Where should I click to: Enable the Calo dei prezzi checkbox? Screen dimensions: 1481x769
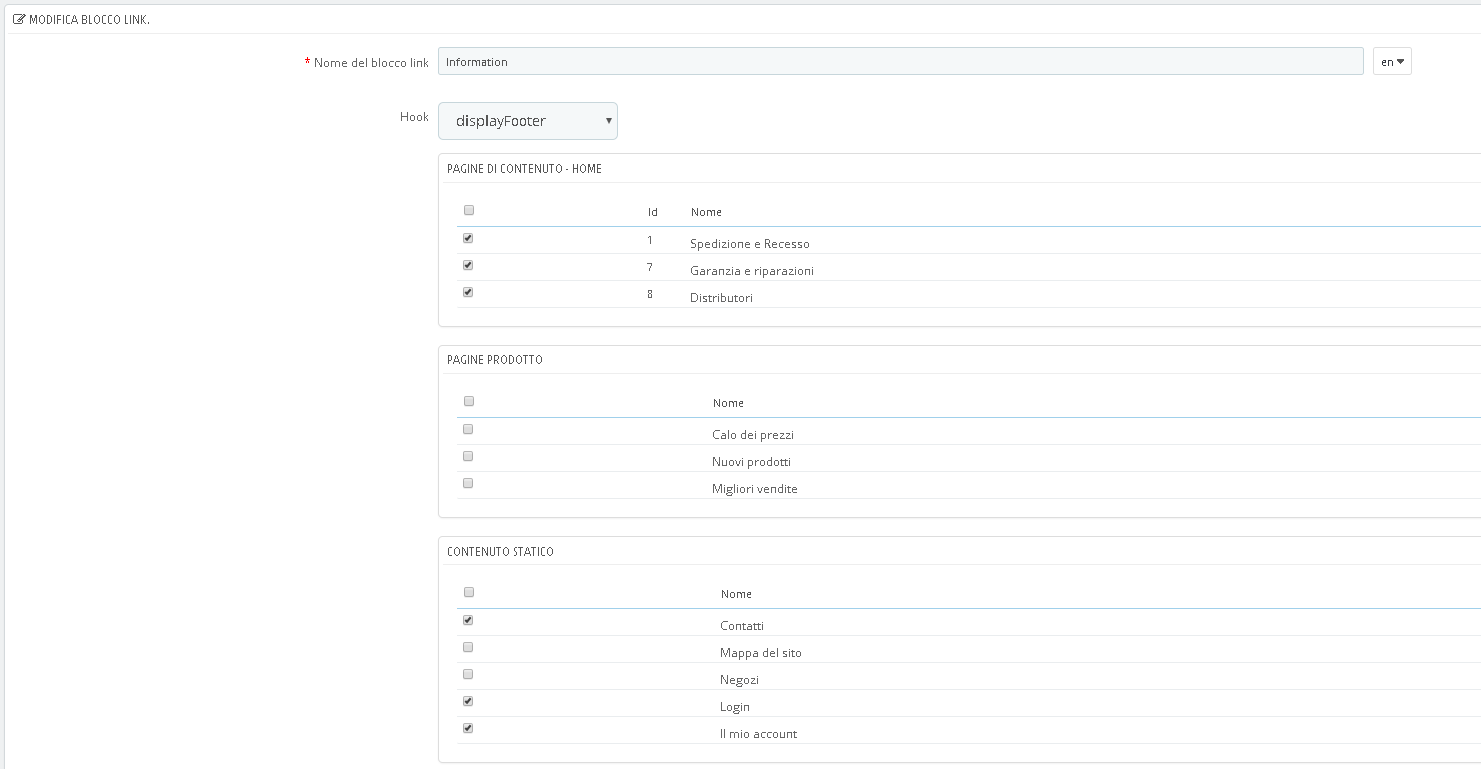tap(468, 429)
